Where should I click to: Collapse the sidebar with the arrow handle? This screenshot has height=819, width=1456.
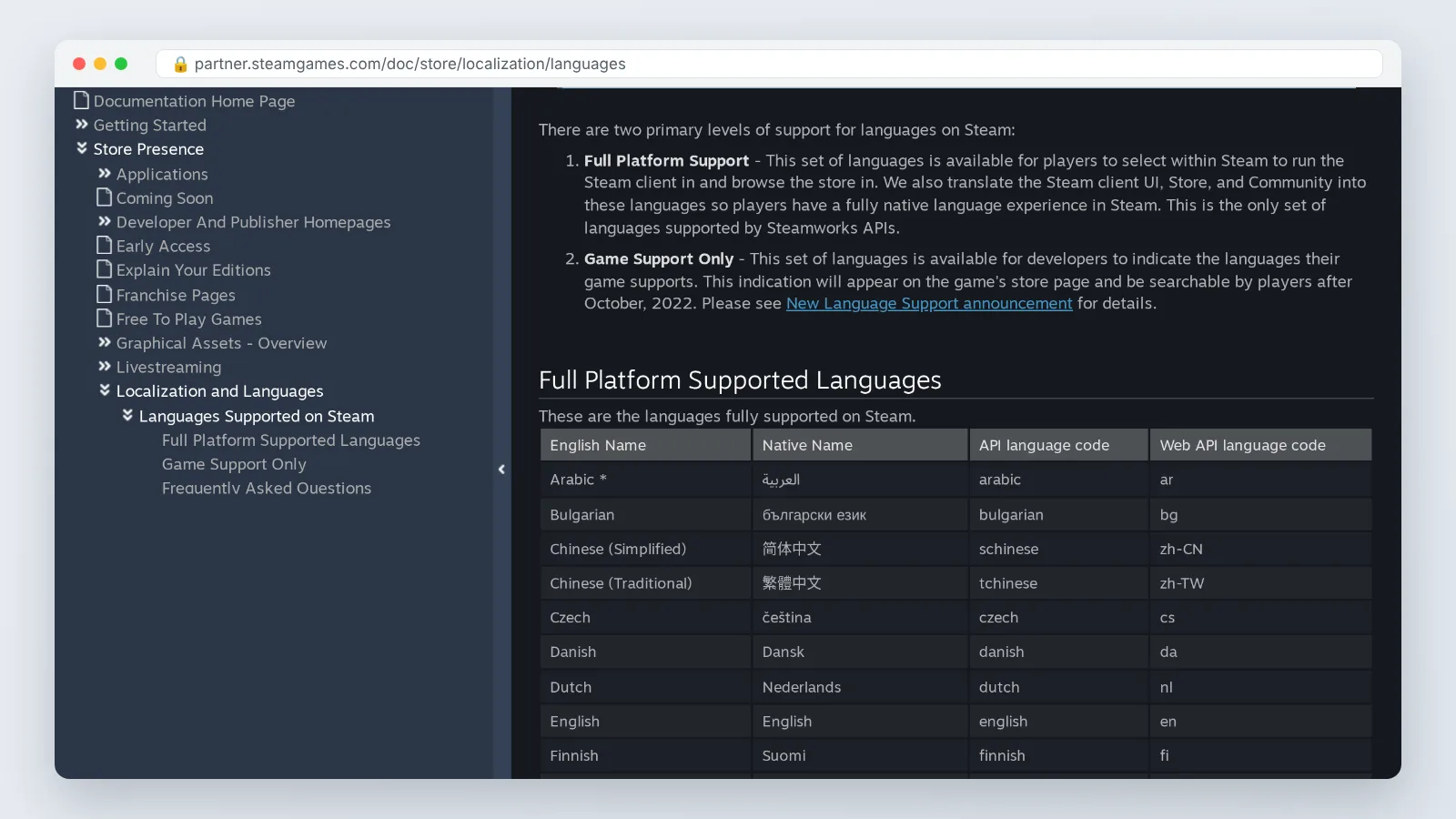[x=501, y=470]
